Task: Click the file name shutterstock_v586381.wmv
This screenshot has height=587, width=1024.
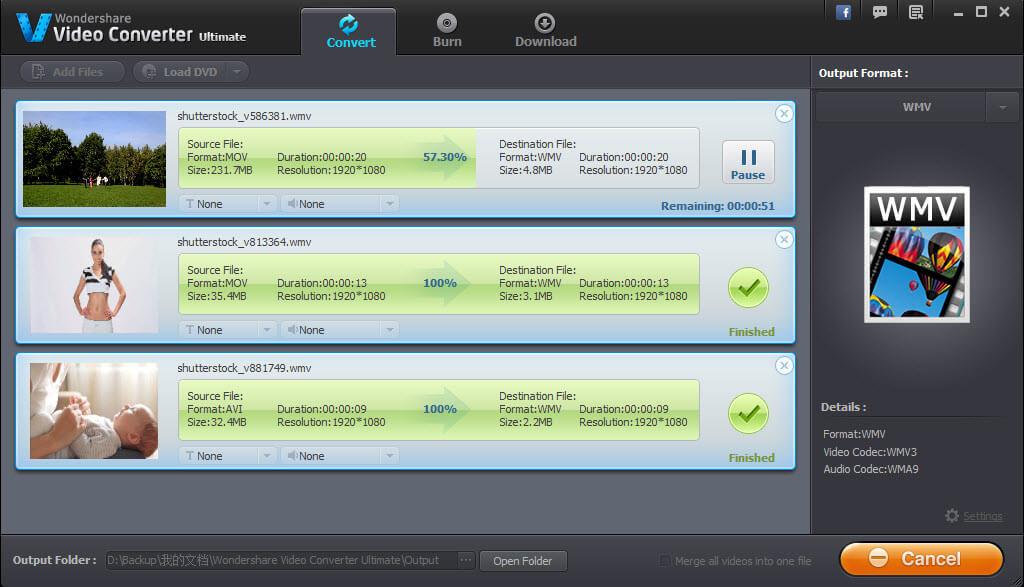Action: pyautogui.click(x=244, y=116)
